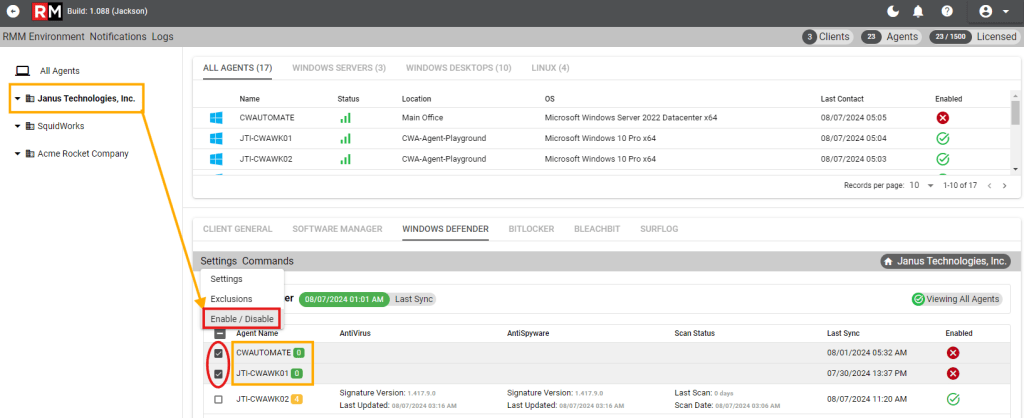Switch to Windows Desktops (10) tab
Viewport: 1024px width, 418px height.
coord(458,68)
